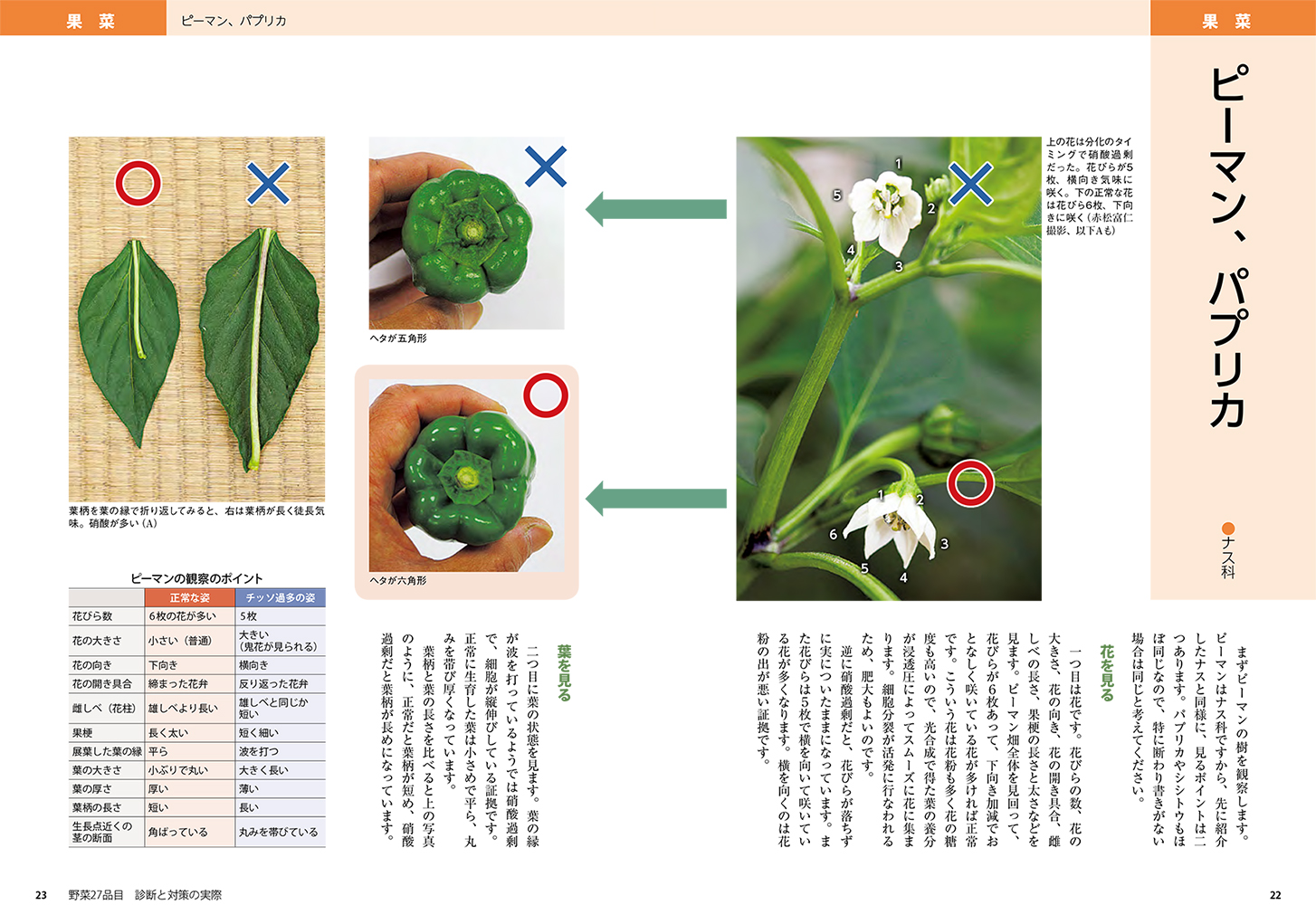
Task: Click the 果梗 row label
Action: [x=82, y=733]
